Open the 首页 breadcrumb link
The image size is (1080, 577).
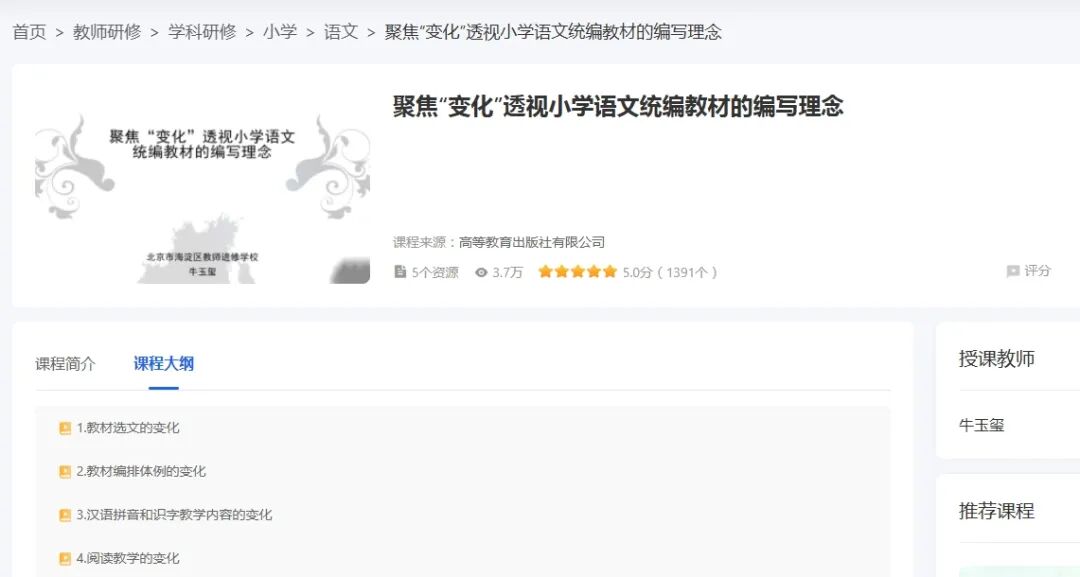coord(30,31)
